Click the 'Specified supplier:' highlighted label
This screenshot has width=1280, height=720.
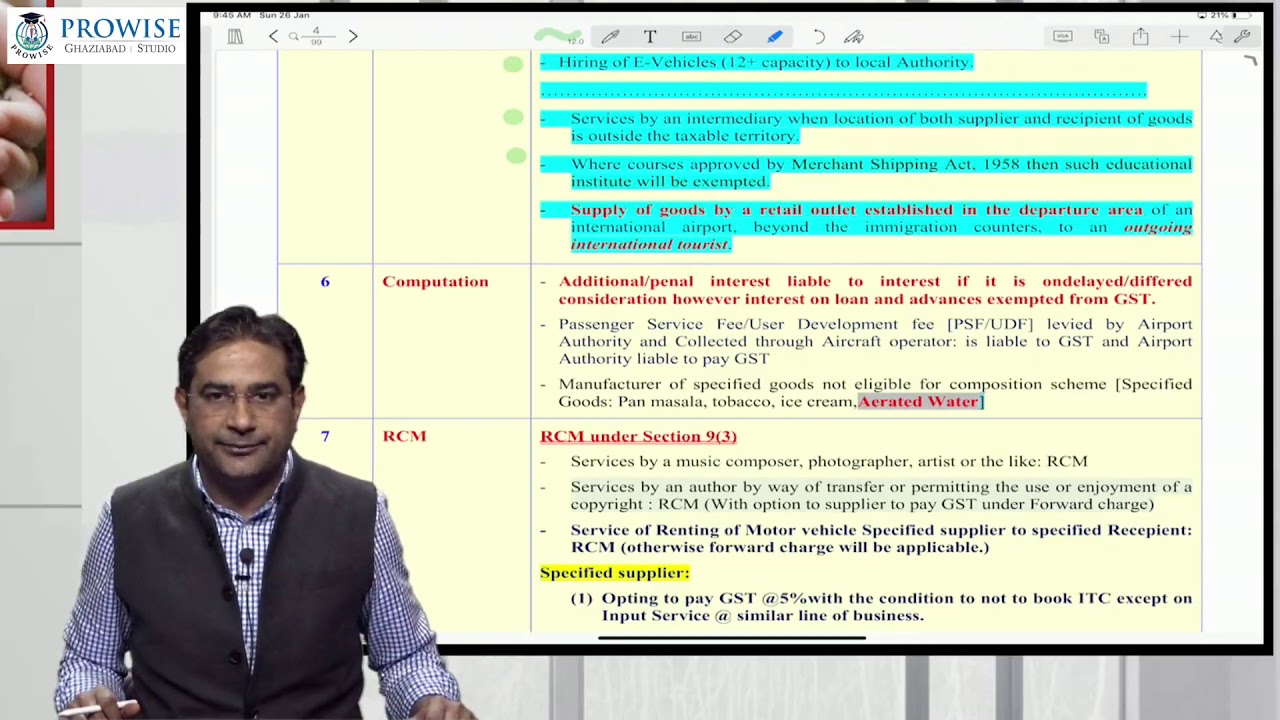tap(615, 573)
